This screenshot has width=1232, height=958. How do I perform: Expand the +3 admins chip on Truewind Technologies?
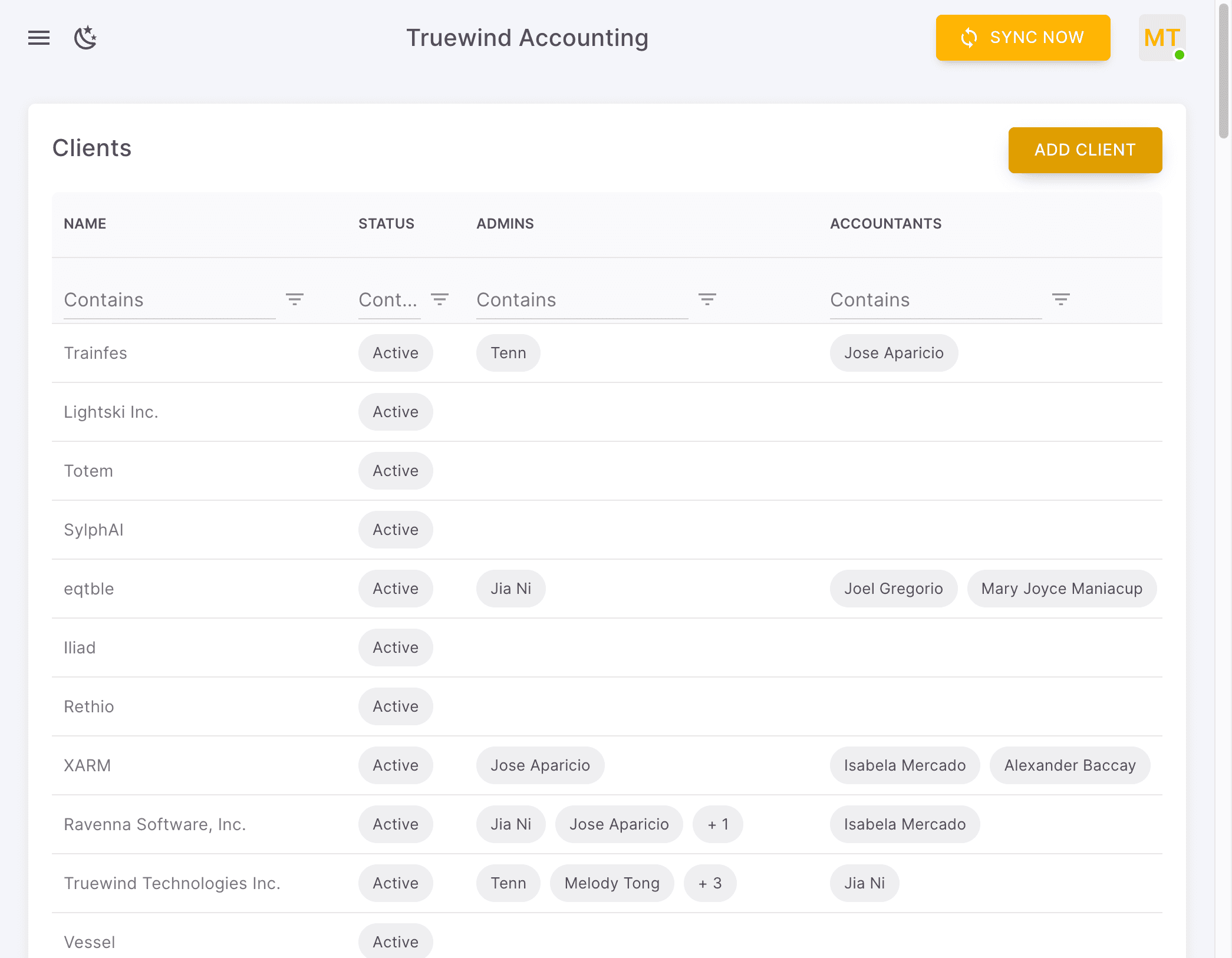[x=710, y=883]
